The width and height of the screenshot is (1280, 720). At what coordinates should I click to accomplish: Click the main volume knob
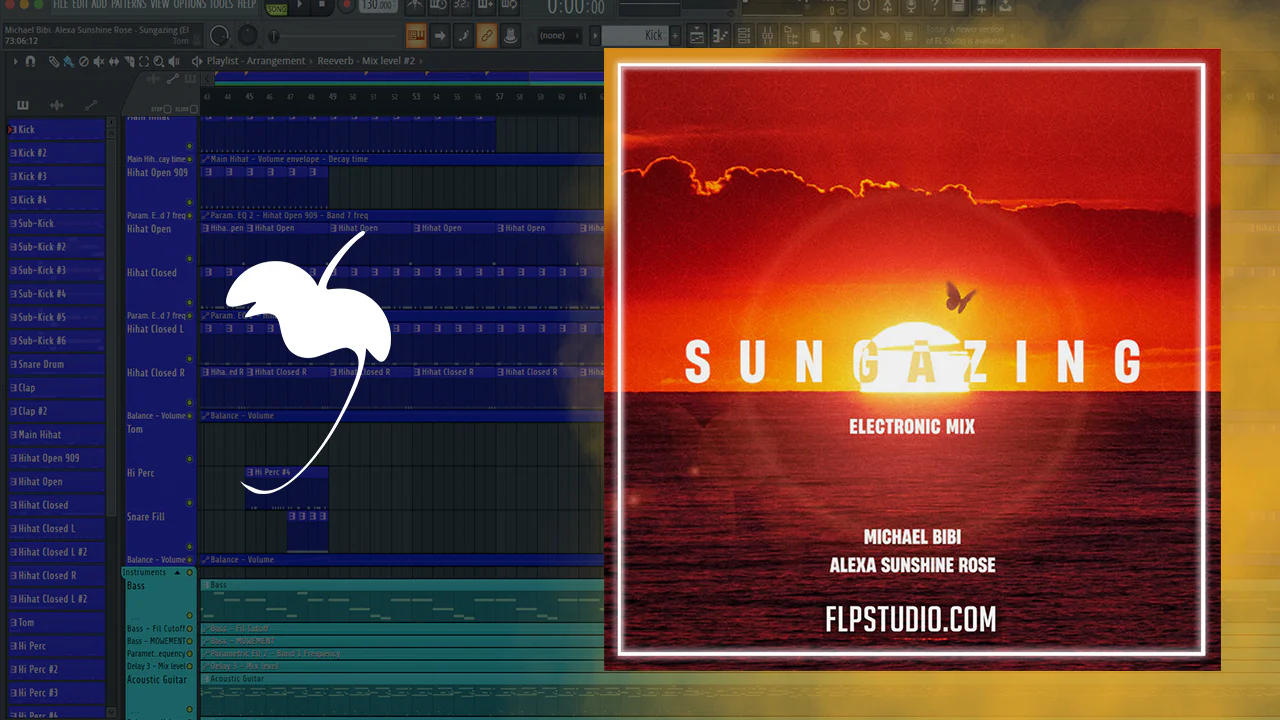click(x=218, y=36)
